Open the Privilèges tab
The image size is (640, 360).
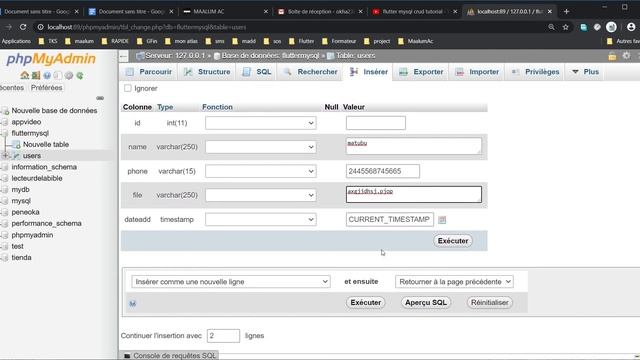[x=536, y=72]
